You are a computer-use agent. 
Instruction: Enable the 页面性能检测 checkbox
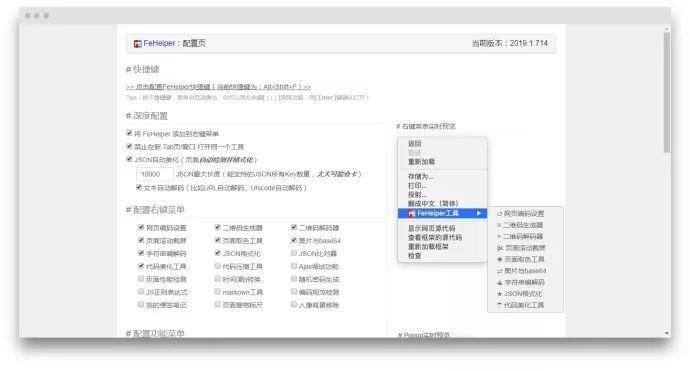click(x=141, y=279)
